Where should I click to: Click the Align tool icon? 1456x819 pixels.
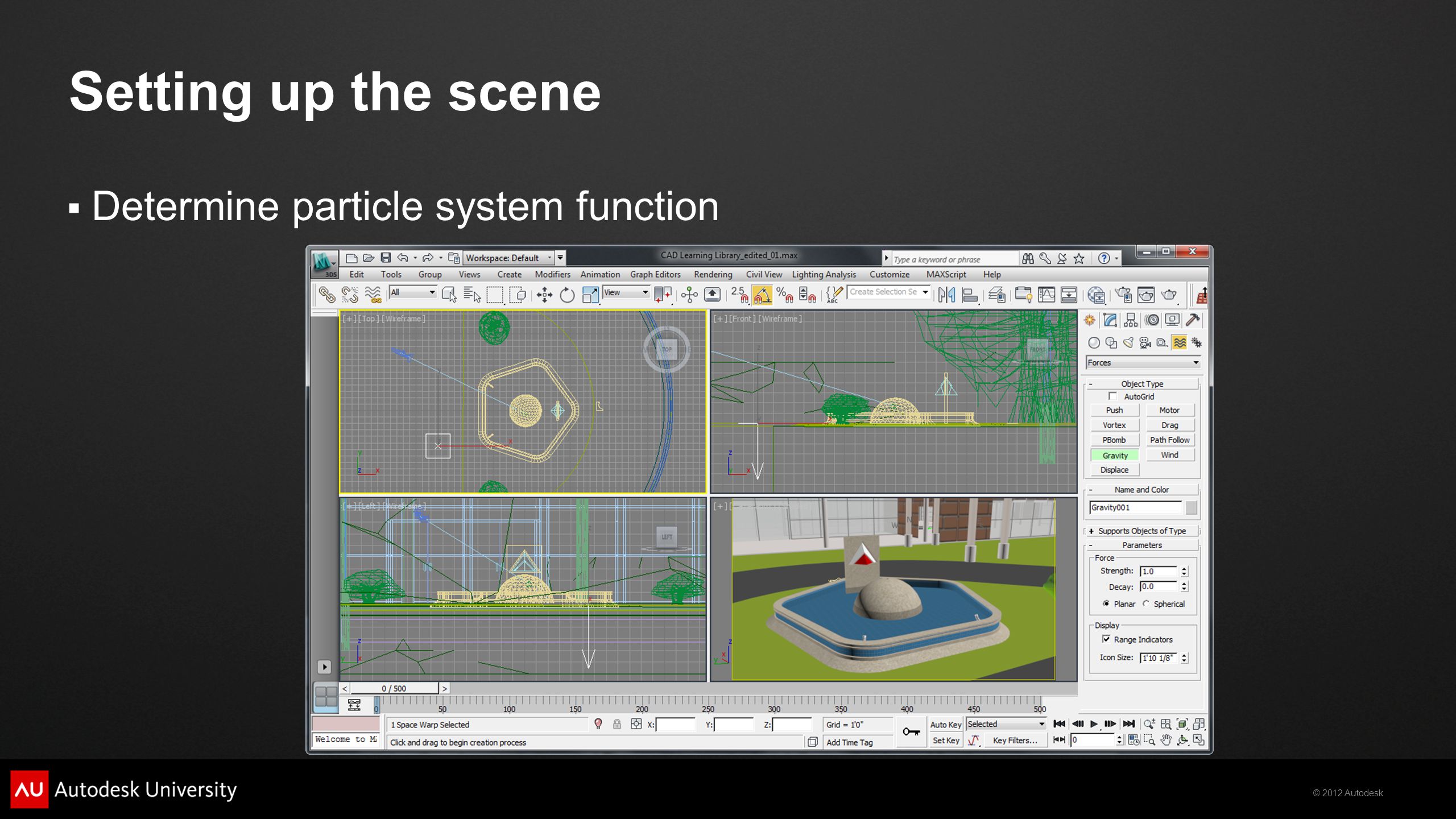[x=970, y=295]
